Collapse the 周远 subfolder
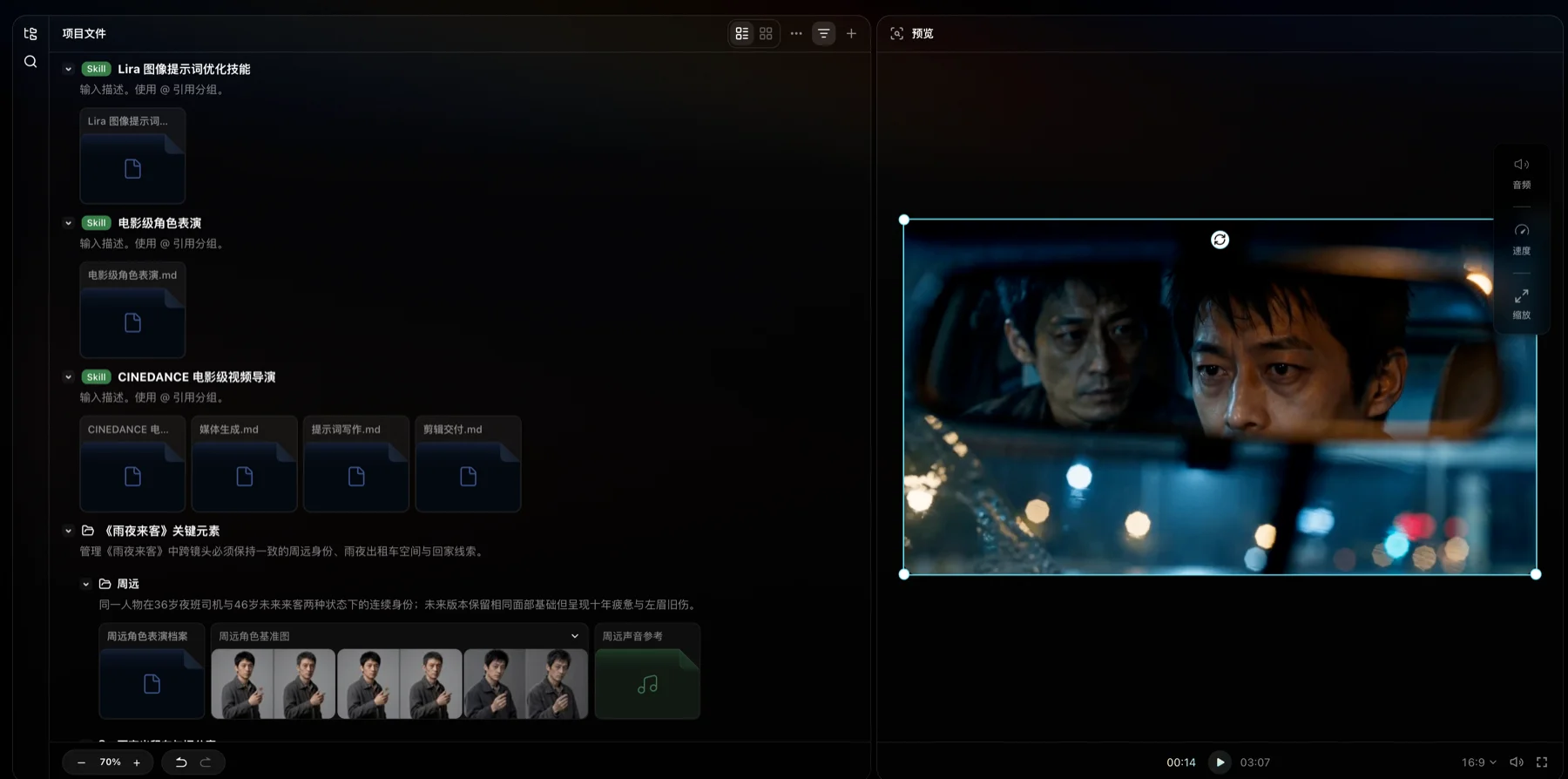 pos(85,585)
